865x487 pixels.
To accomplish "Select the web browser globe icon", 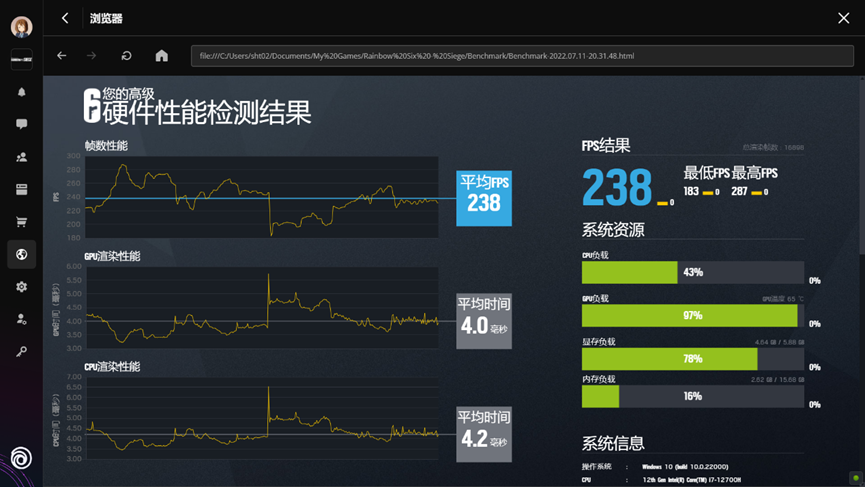I will [x=21, y=254].
